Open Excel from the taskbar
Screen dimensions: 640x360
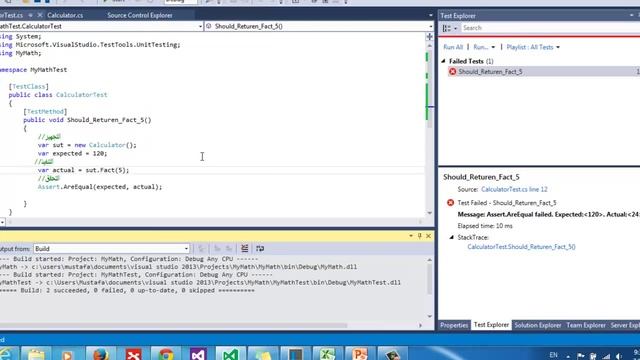tap(327, 354)
